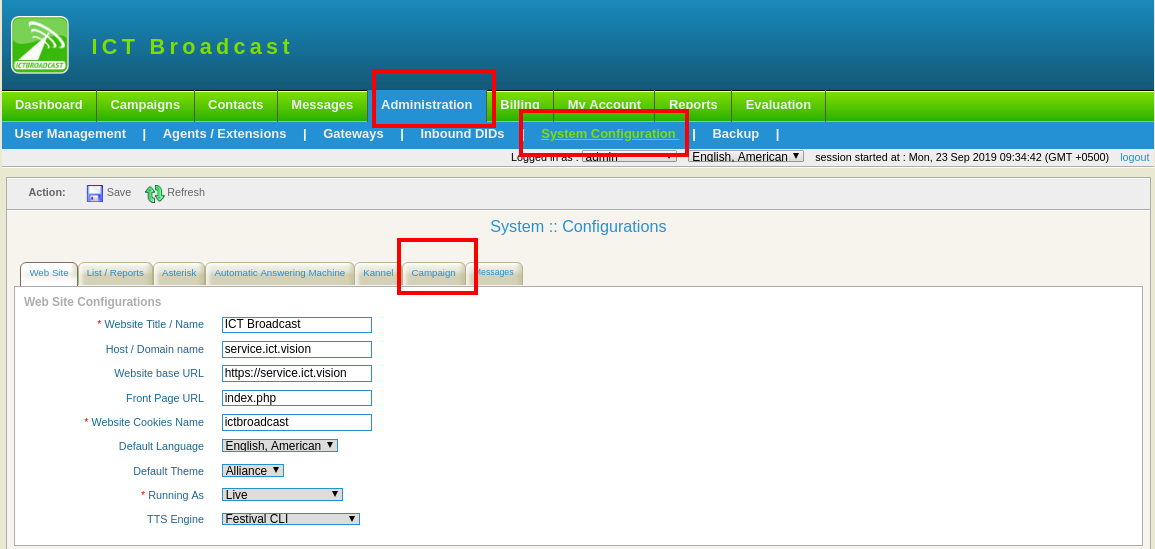The image size is (1155, 549).
Task: Switch to the Messages configuration tab
Action: click(494, 273)
